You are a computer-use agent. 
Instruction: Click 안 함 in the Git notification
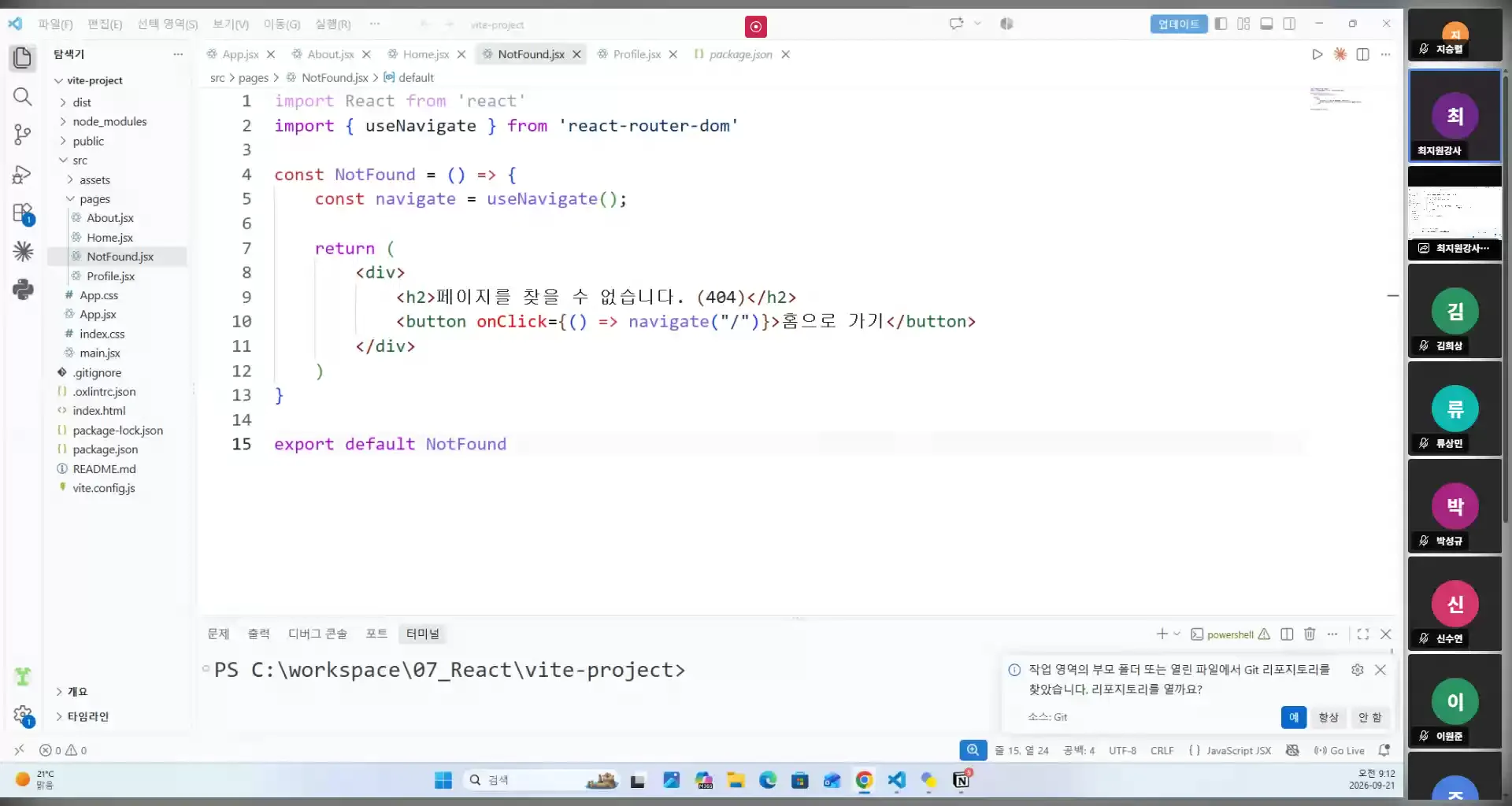pyautogui.click(x=1369, y=717)
